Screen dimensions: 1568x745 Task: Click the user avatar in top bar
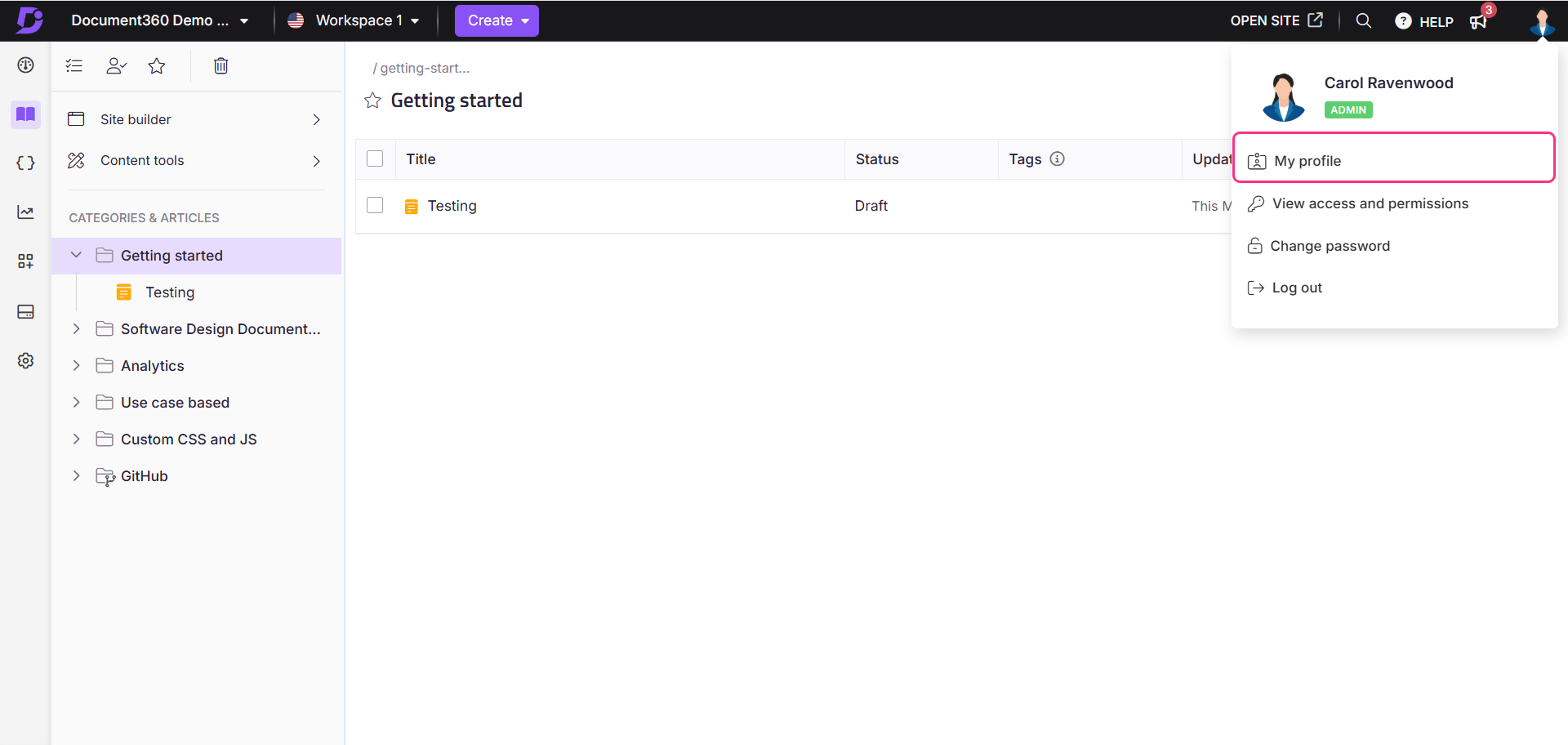click(x=1542, y=21)
